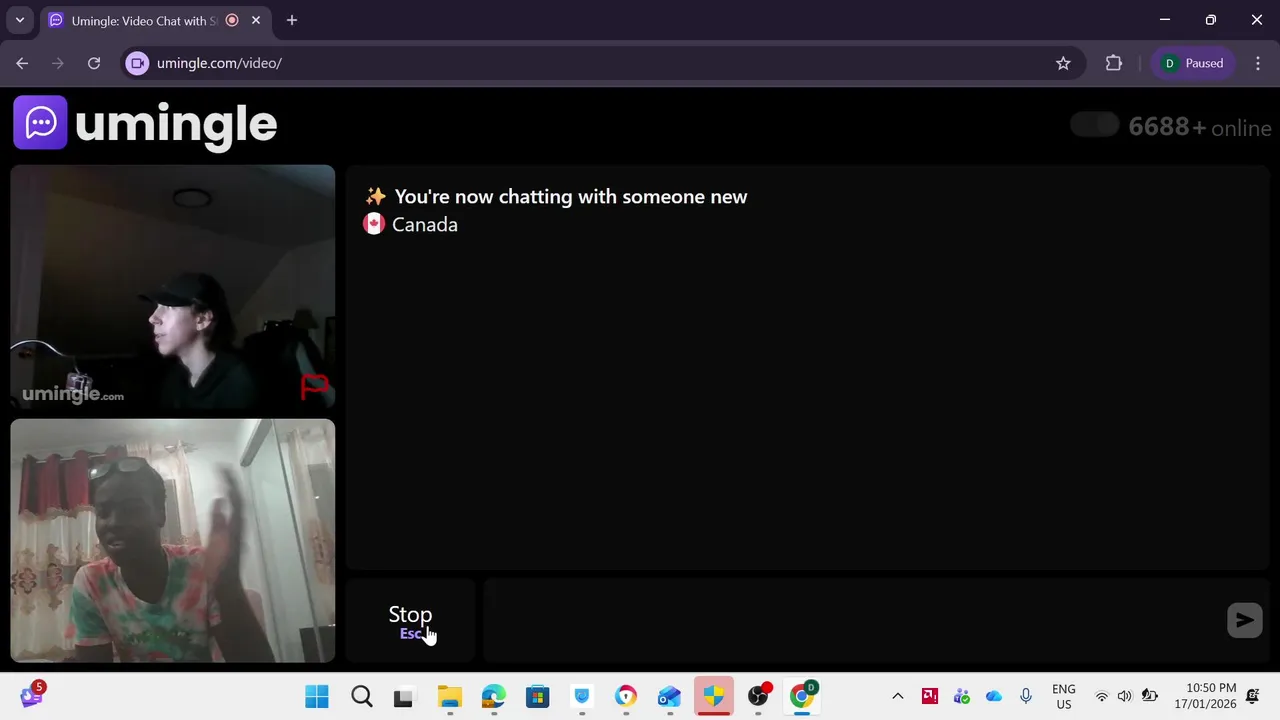Click the stranger's video feed
This screenshot has width=1280, height=720.
tap(173, 287)
